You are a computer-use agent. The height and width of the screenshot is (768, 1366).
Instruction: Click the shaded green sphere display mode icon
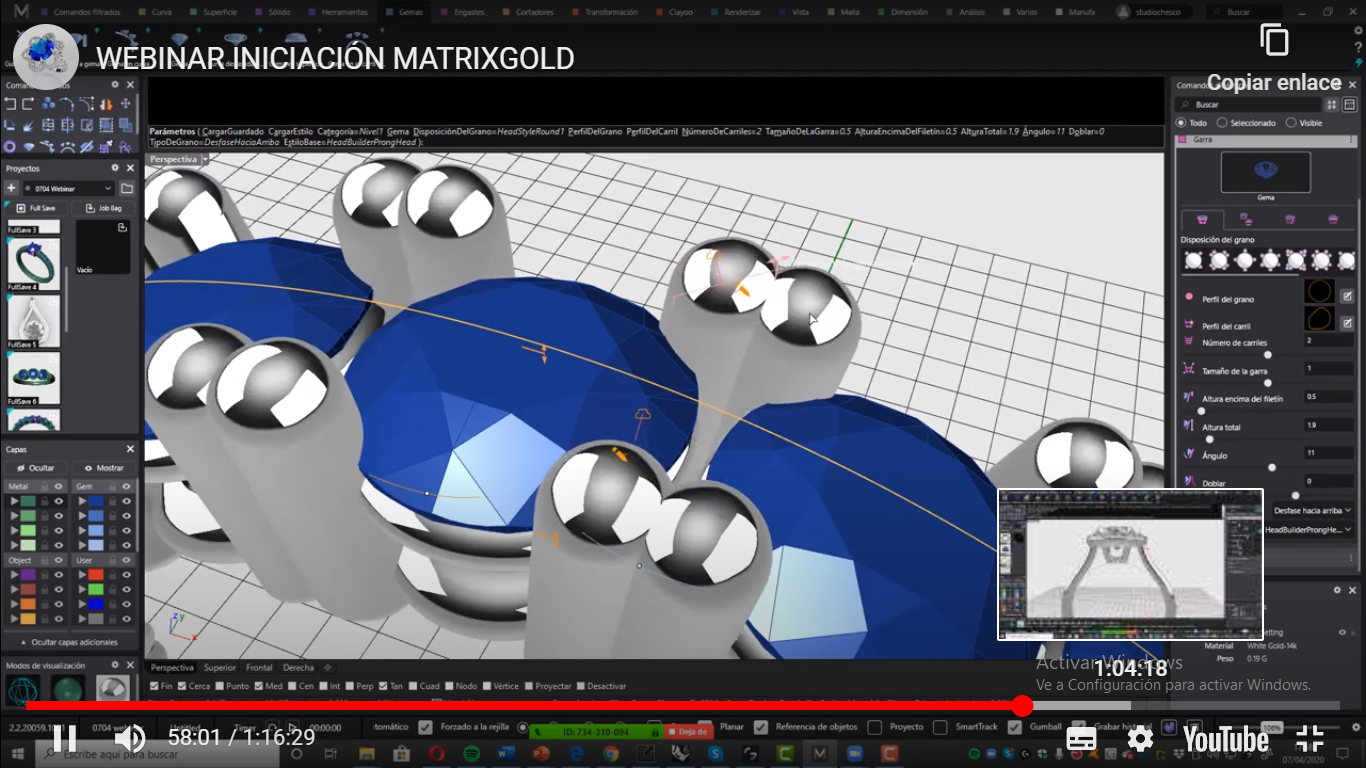pyautogui.click(x=66, y=689)
